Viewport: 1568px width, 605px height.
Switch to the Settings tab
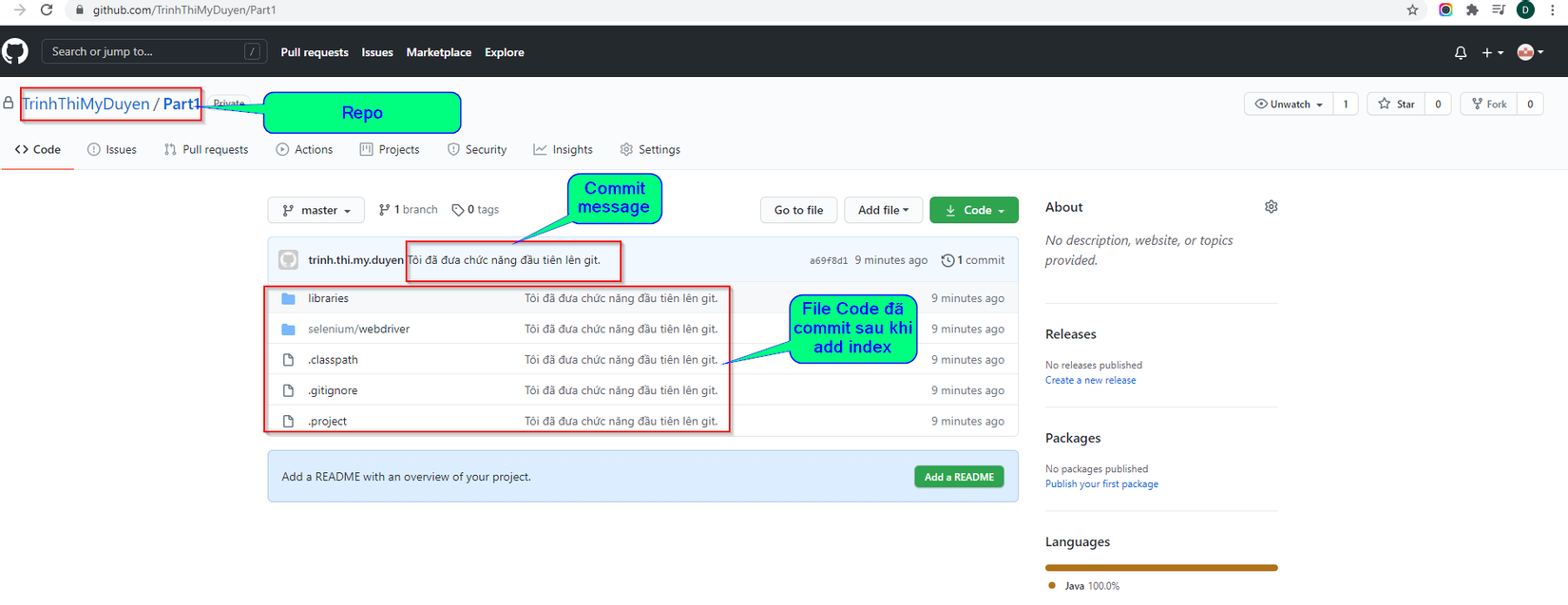click(650, 149)
